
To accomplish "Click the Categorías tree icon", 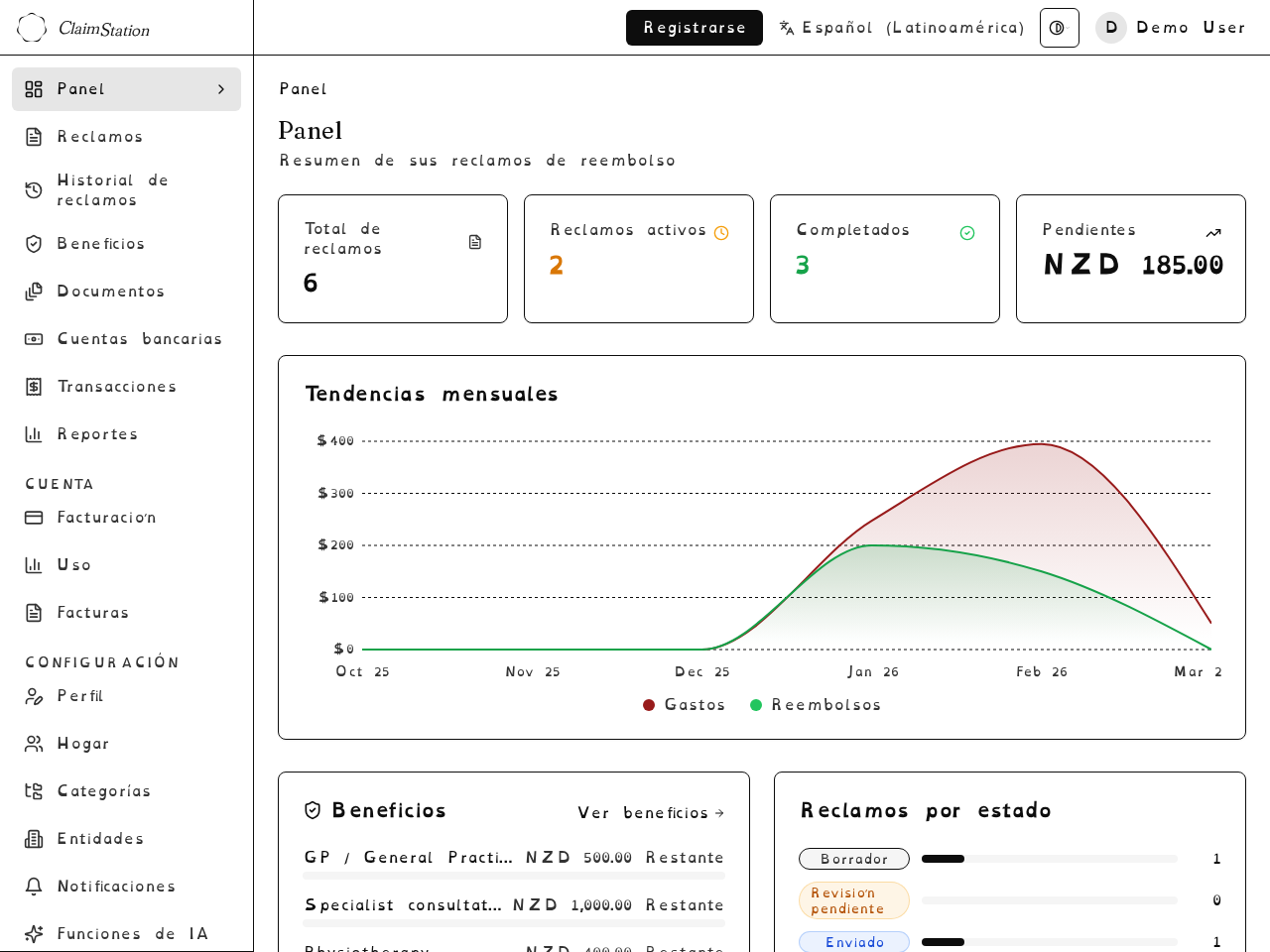I will [34, 791].
